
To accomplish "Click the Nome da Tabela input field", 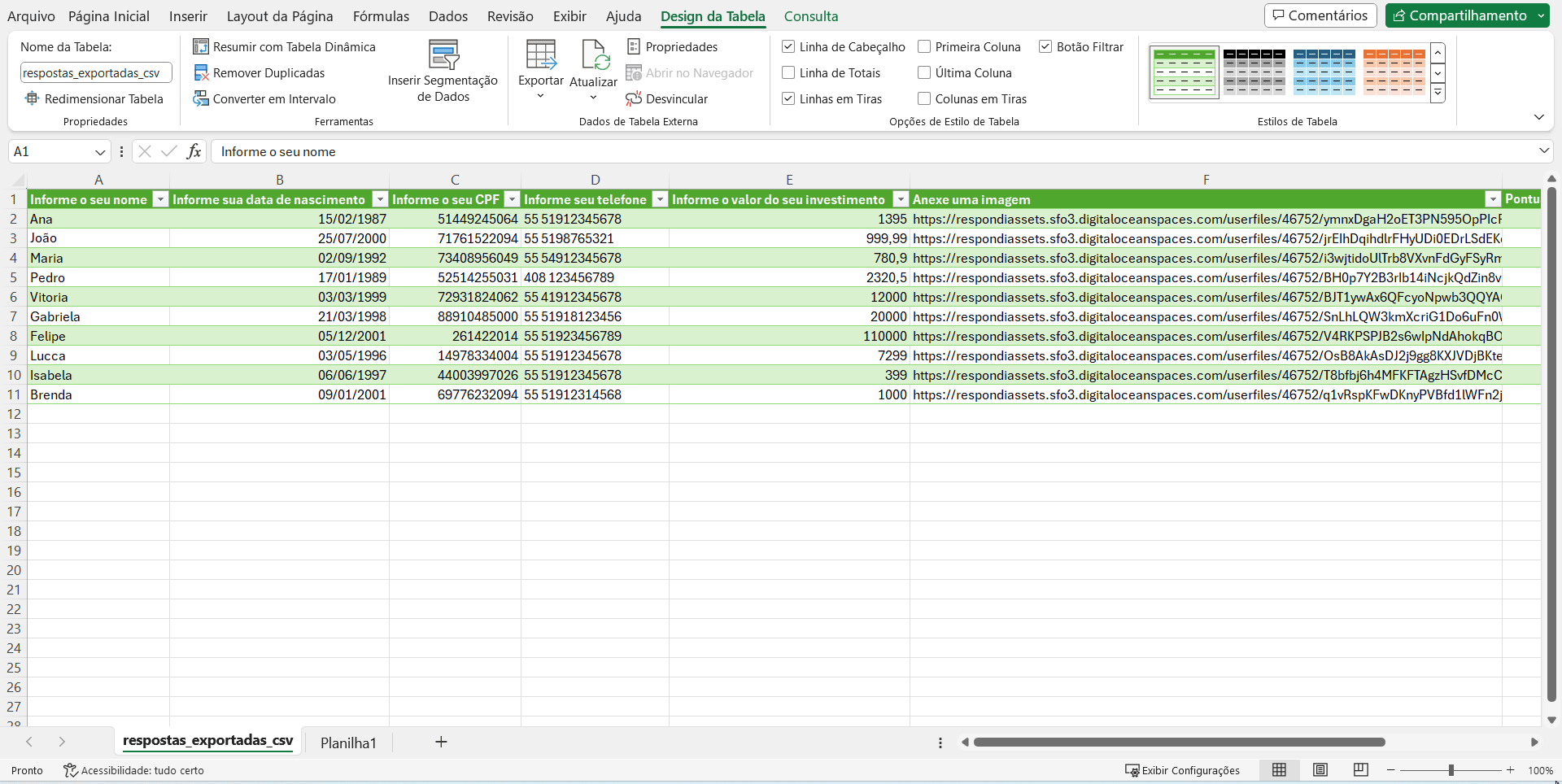I will (95, 72).
